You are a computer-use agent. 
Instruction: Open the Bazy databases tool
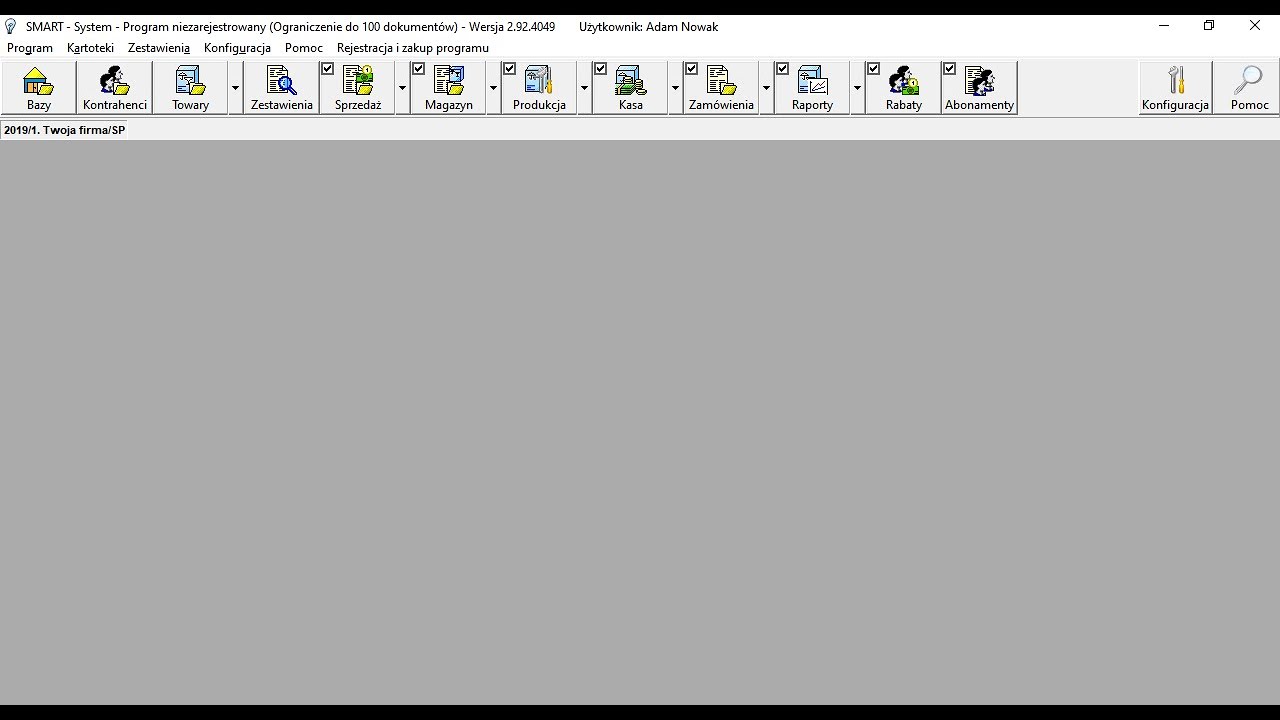(x=38, y=88)
